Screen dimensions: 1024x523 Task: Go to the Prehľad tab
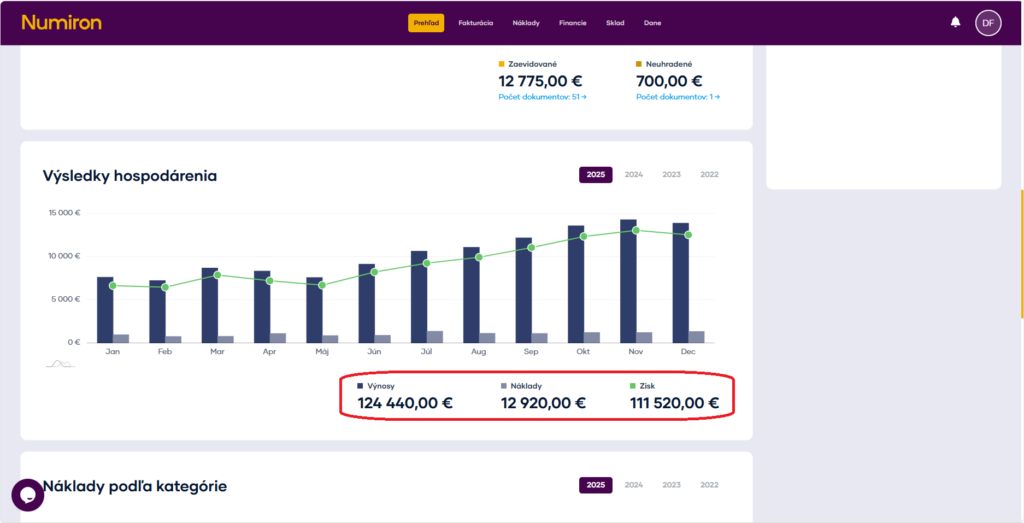click(426, 23)
